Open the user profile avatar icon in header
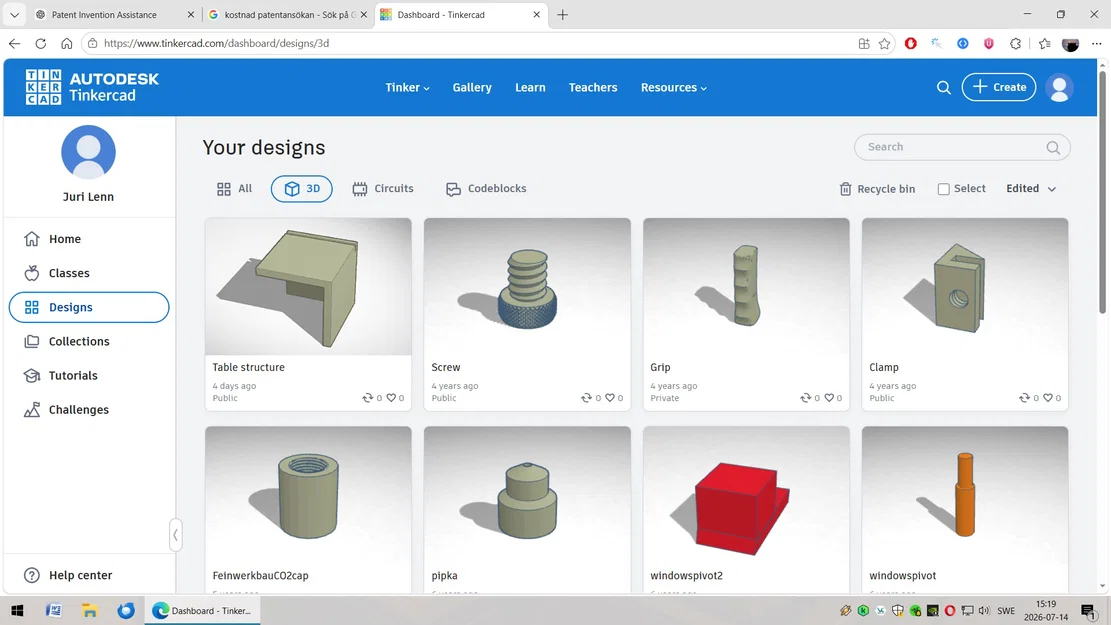The image size is (1111, 625). point(1059,88)
